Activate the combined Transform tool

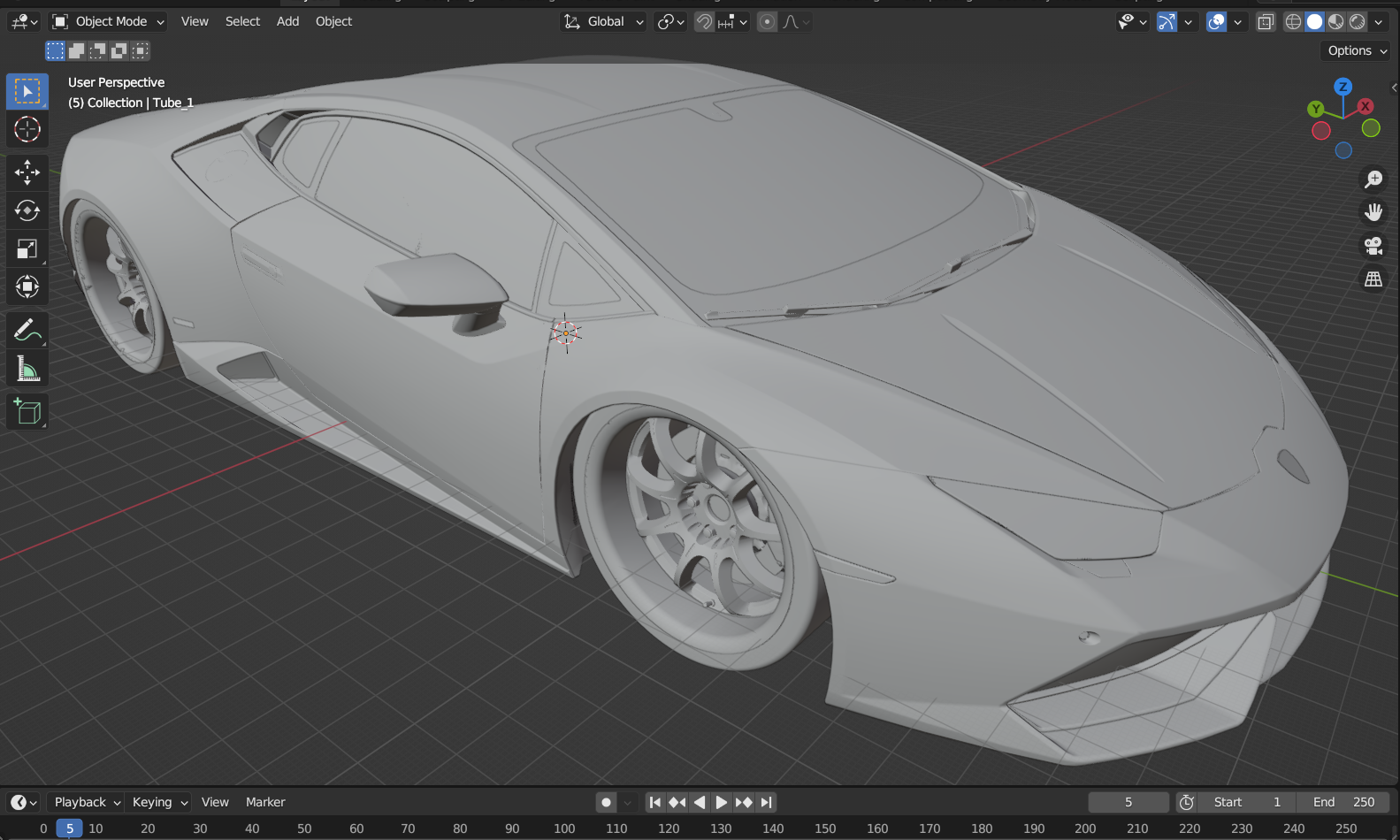pos(27,286)
